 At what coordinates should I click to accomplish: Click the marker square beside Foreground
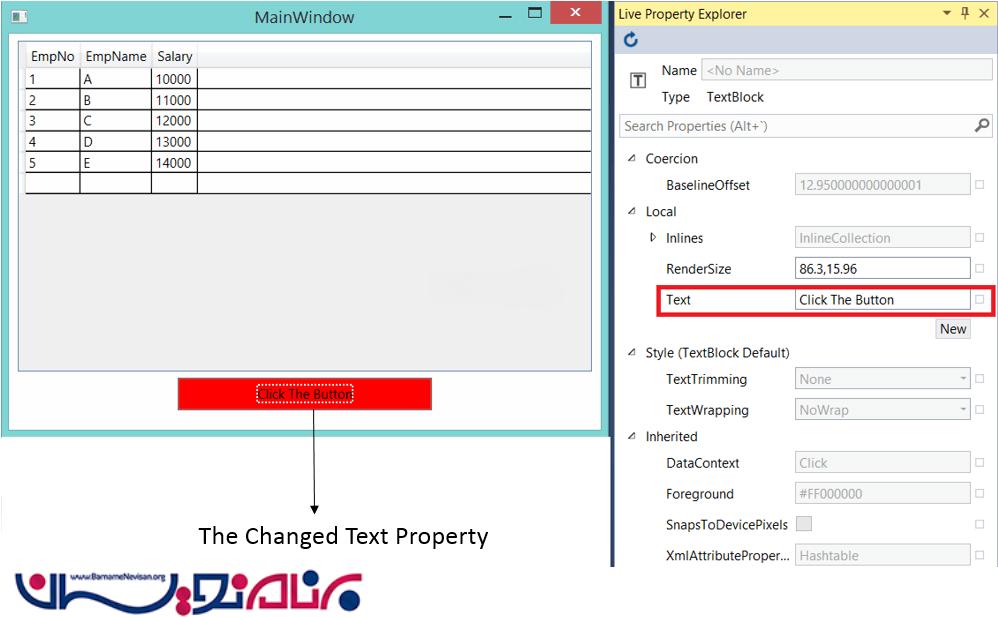980,493
